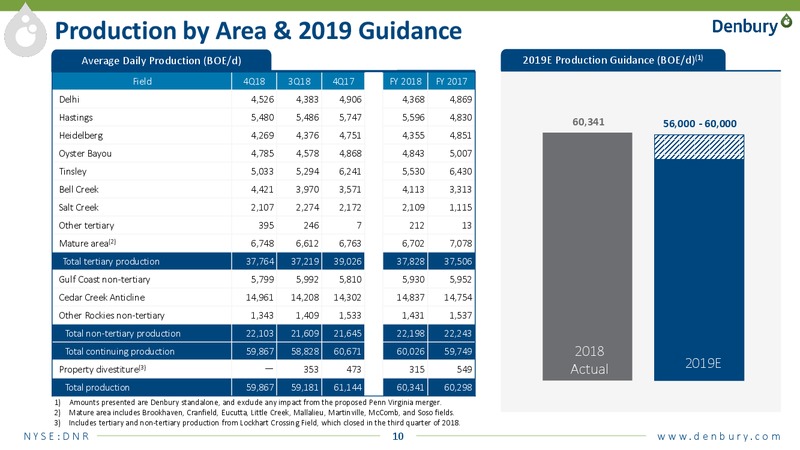Click the 'Field' column header
The height and width of the screenshot is (450, 800).
[142, 81]
